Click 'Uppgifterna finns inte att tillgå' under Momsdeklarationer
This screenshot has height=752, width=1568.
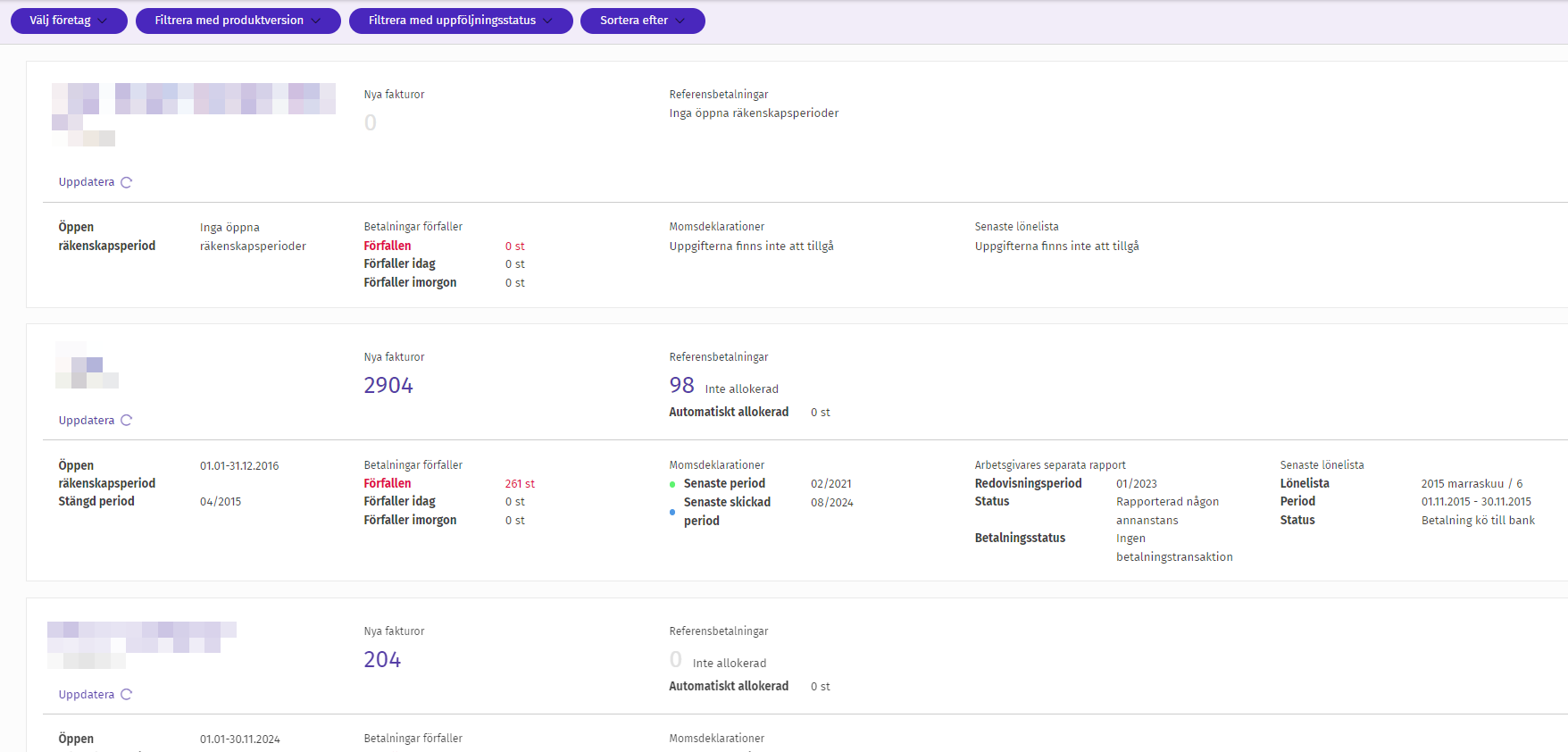[x=752, y=246]
